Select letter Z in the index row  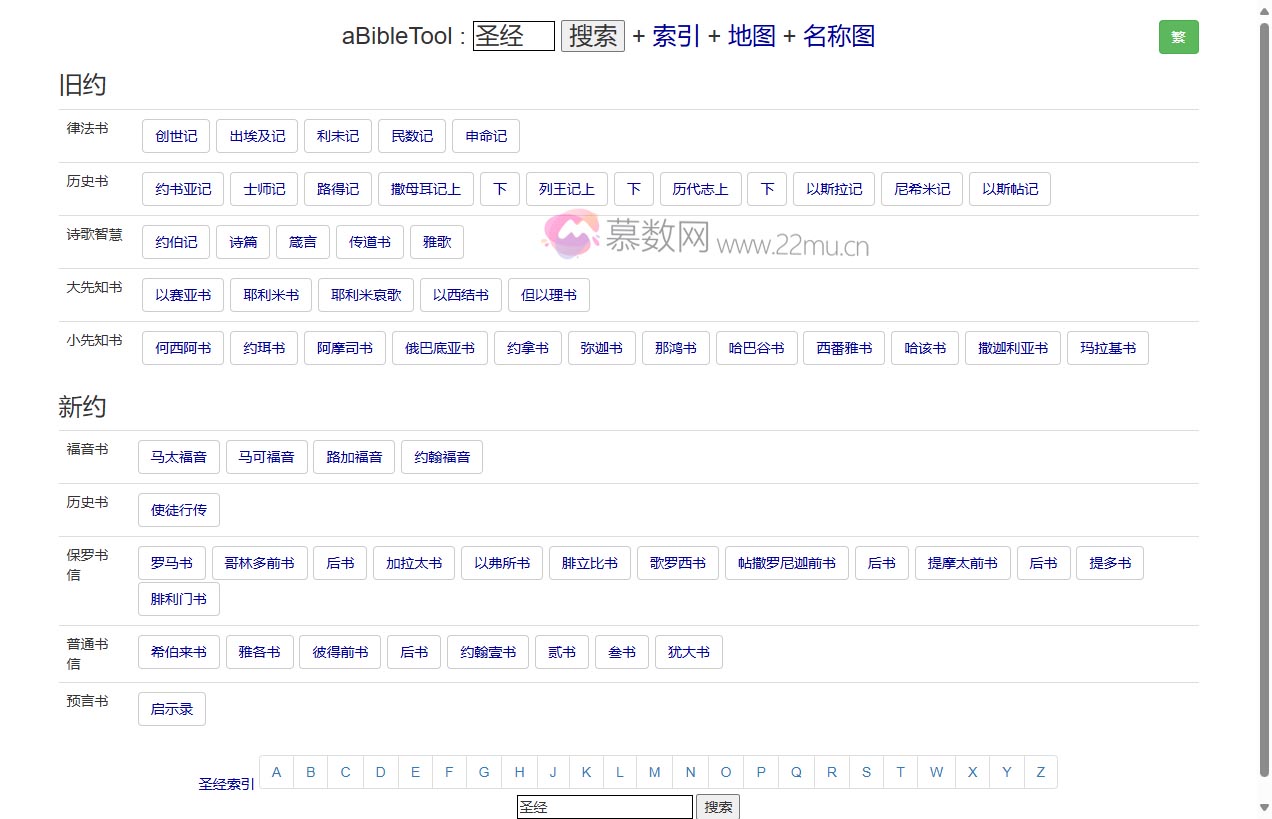(1040, 771)
